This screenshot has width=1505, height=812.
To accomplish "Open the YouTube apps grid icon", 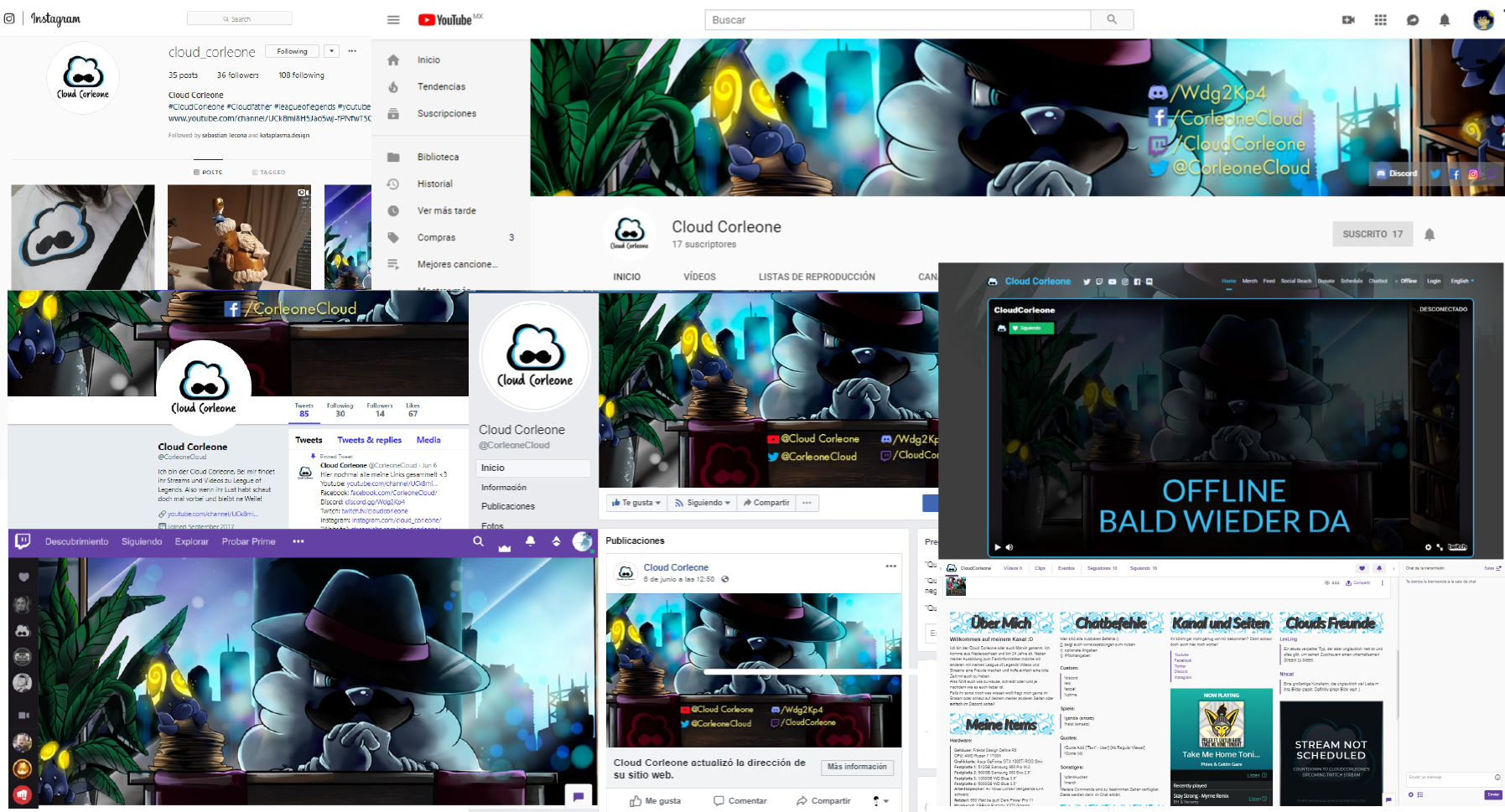I will coord(1380,20).
